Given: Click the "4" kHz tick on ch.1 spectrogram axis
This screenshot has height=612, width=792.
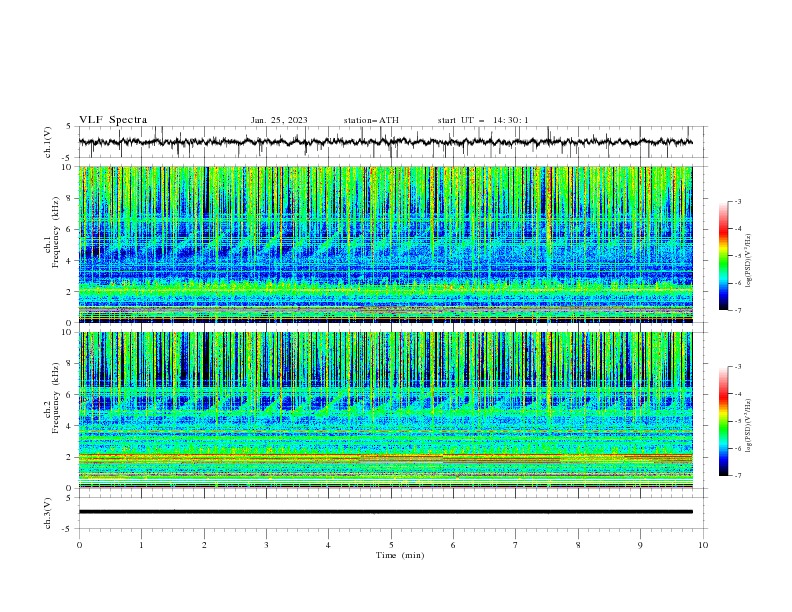Looking at the screenshot, I should 71,261.
